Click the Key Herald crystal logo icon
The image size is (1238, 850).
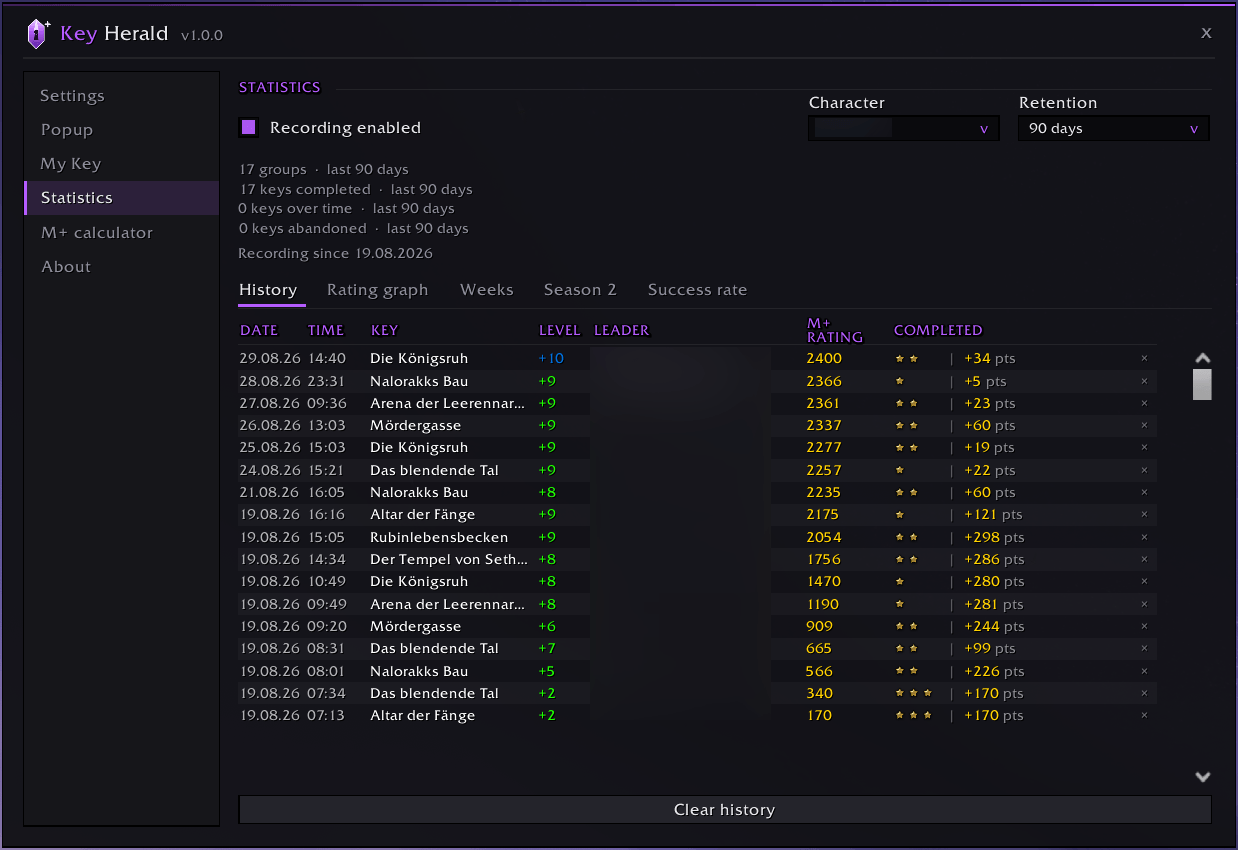pos(37,34)
